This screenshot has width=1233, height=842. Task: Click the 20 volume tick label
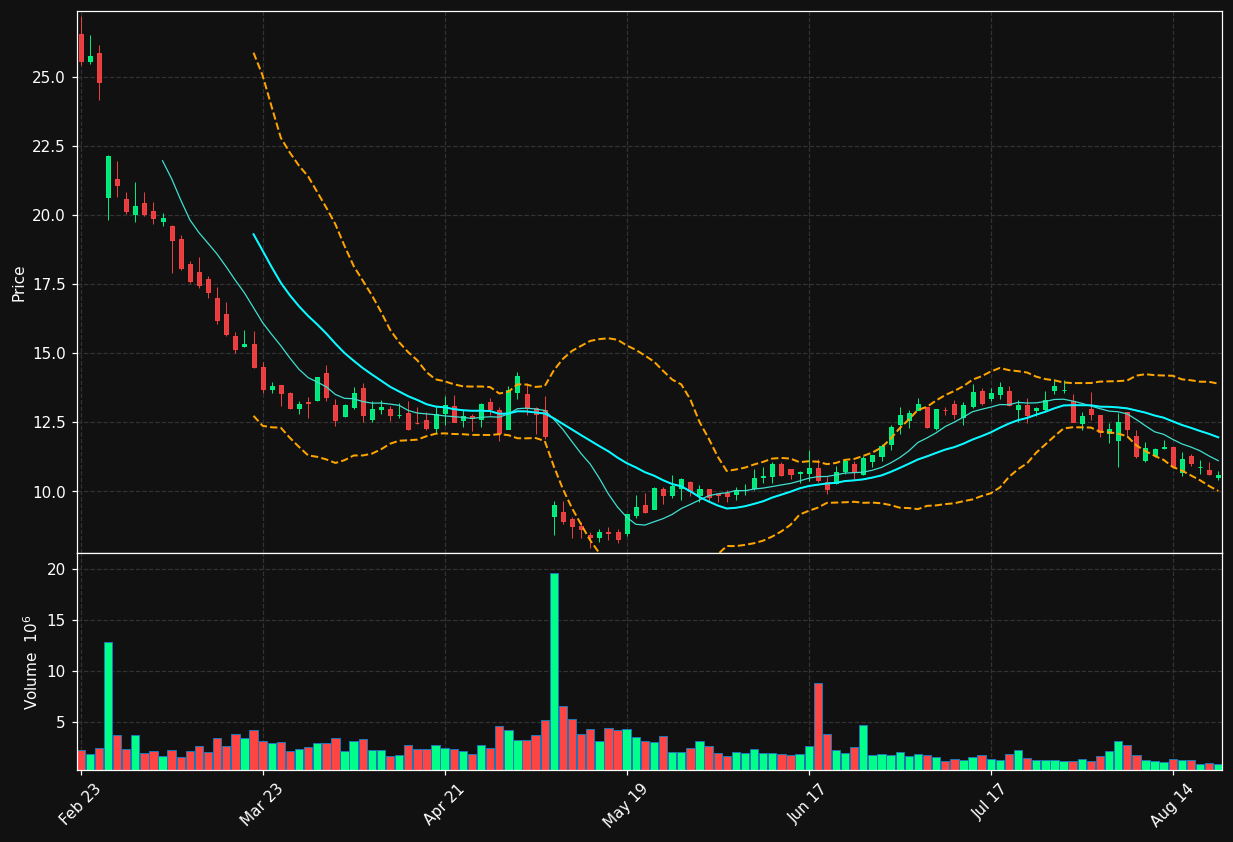click(x=57, y=569)
